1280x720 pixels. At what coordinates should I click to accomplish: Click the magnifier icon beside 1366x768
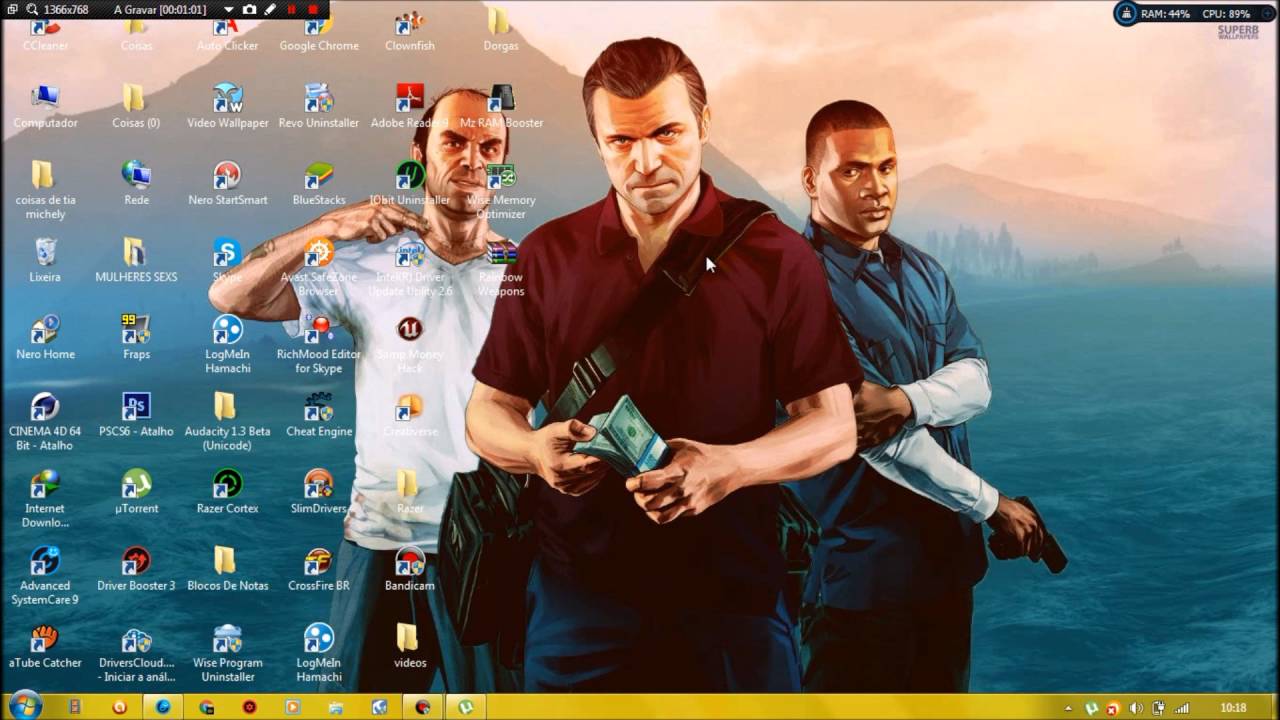(x=33, y=9)
